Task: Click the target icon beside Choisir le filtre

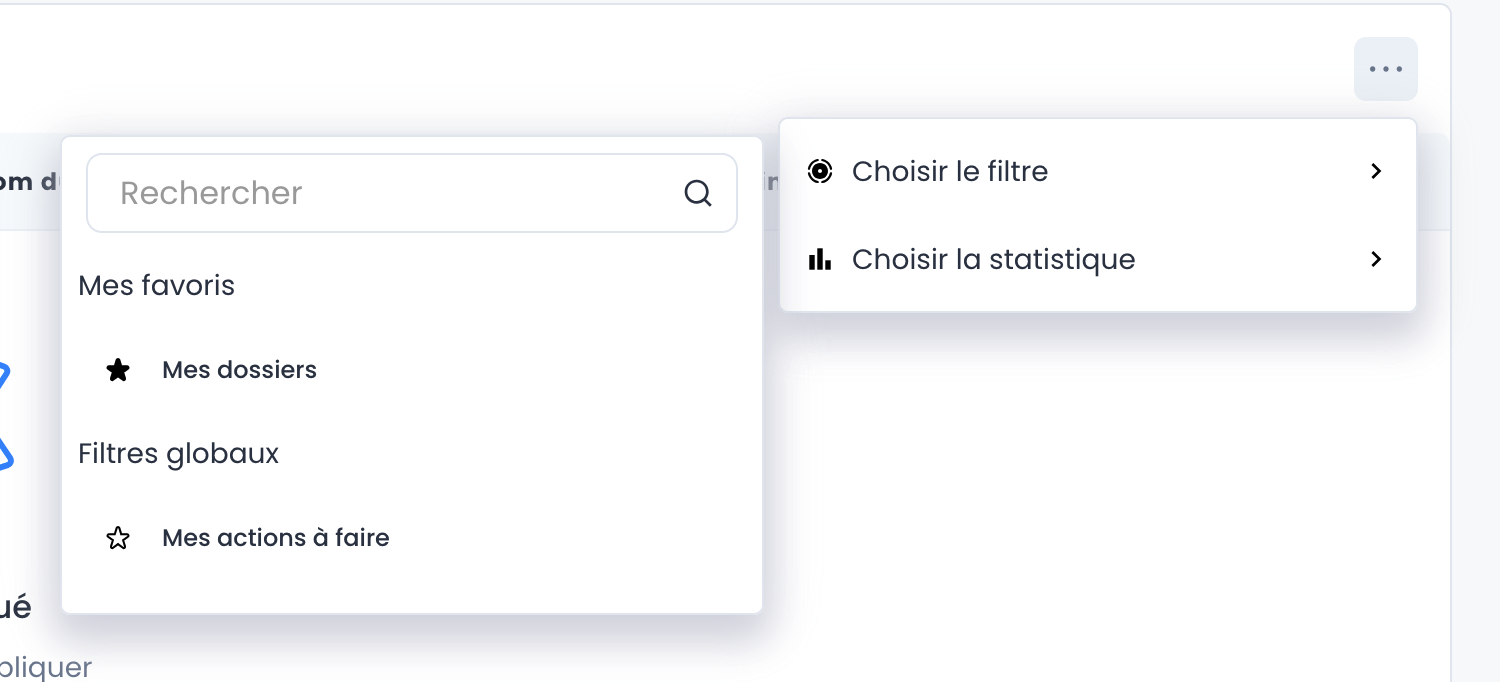Action: point(819,171)
